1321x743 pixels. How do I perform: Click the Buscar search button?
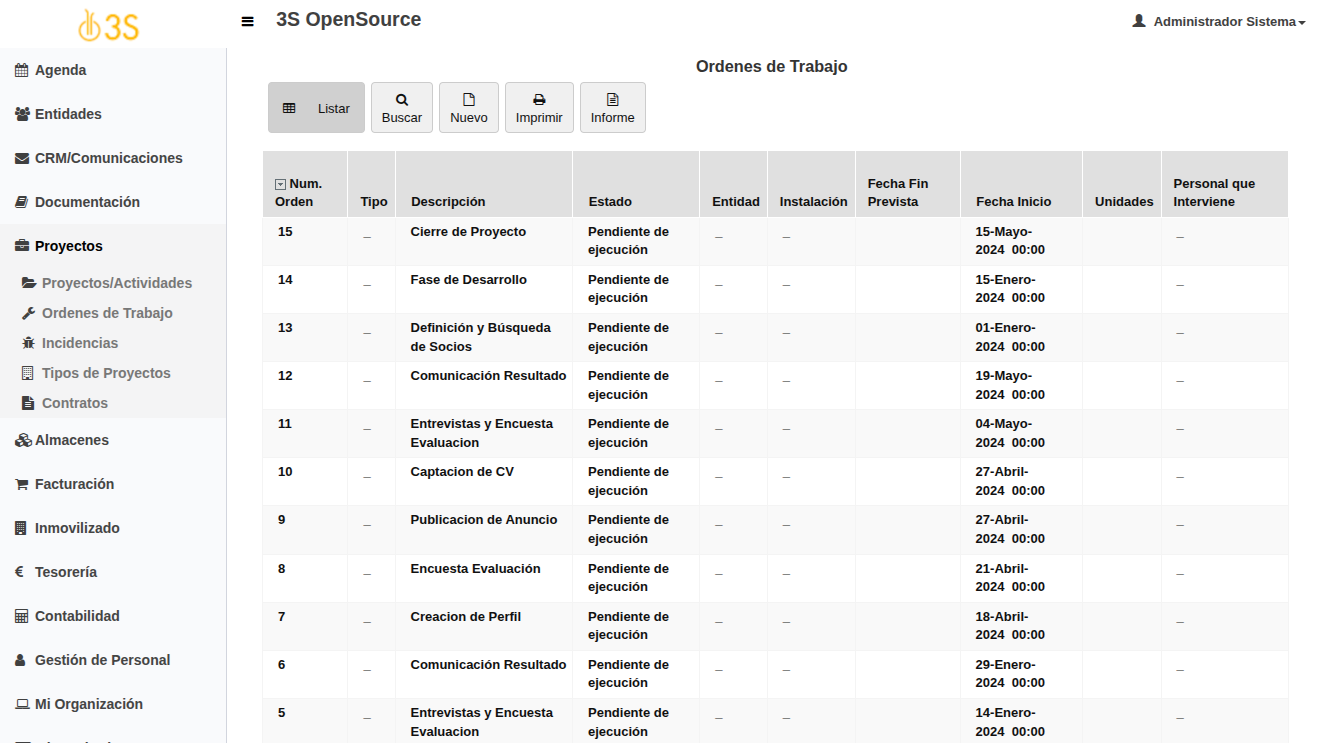pos(401,108)
